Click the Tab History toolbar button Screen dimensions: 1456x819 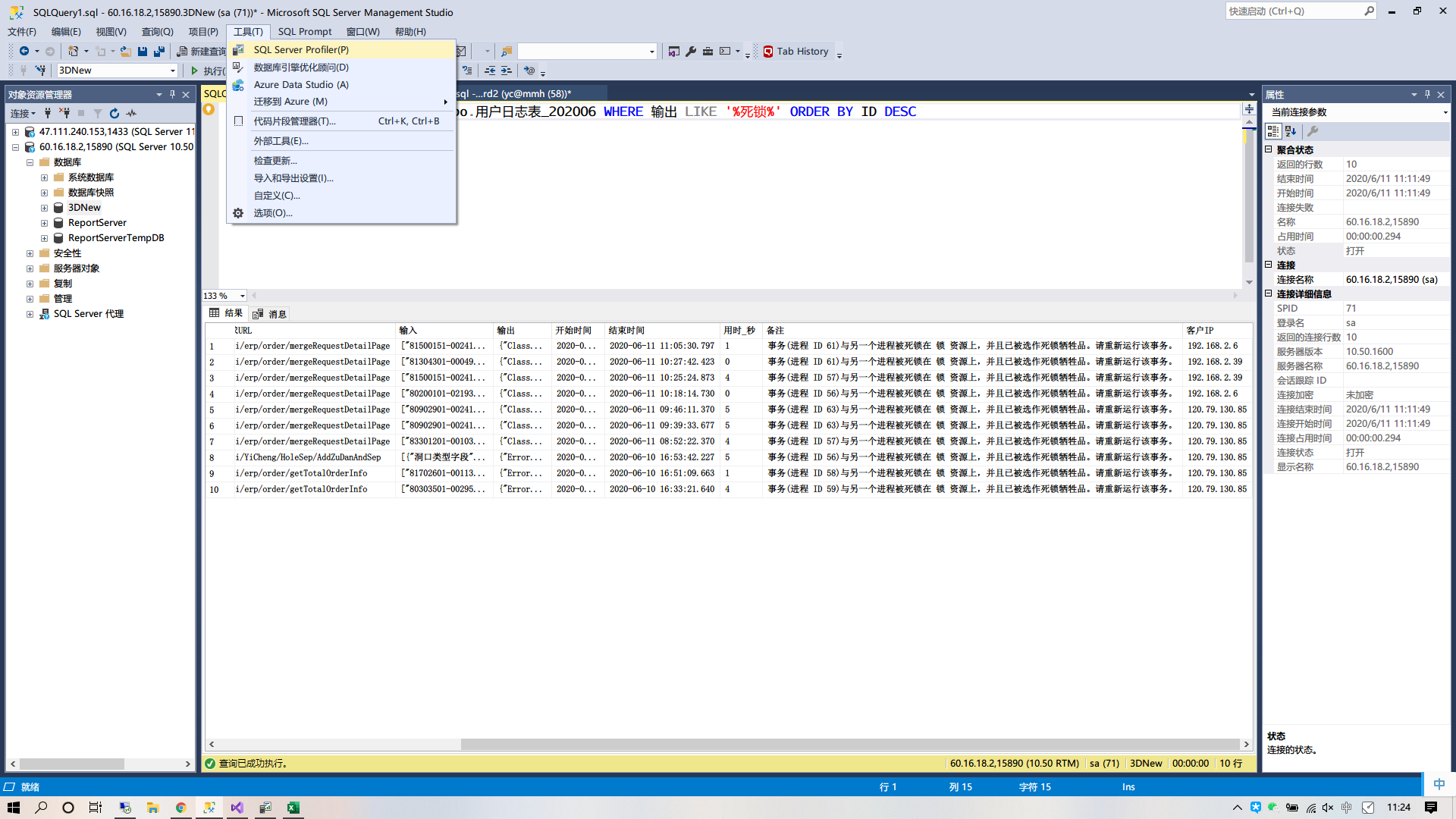click(795, 51)
